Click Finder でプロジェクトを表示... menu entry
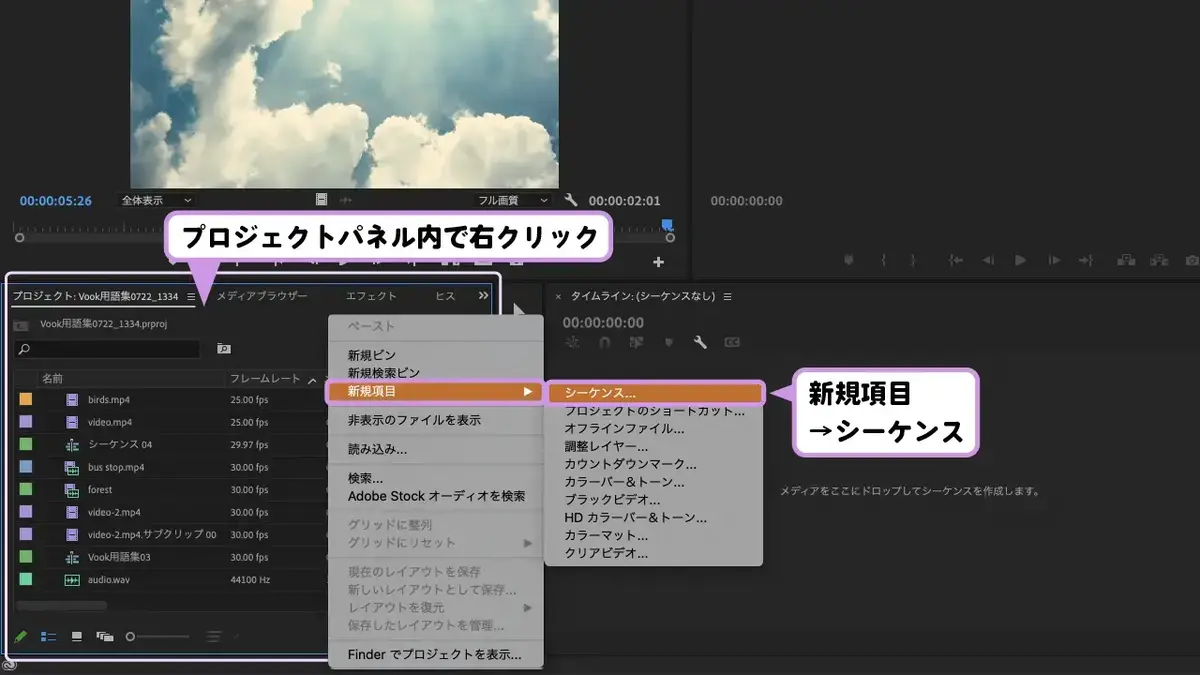Image resolution: width=1200 pixels, height=675 pixels. pyautogui.click(x=435, y=655)
